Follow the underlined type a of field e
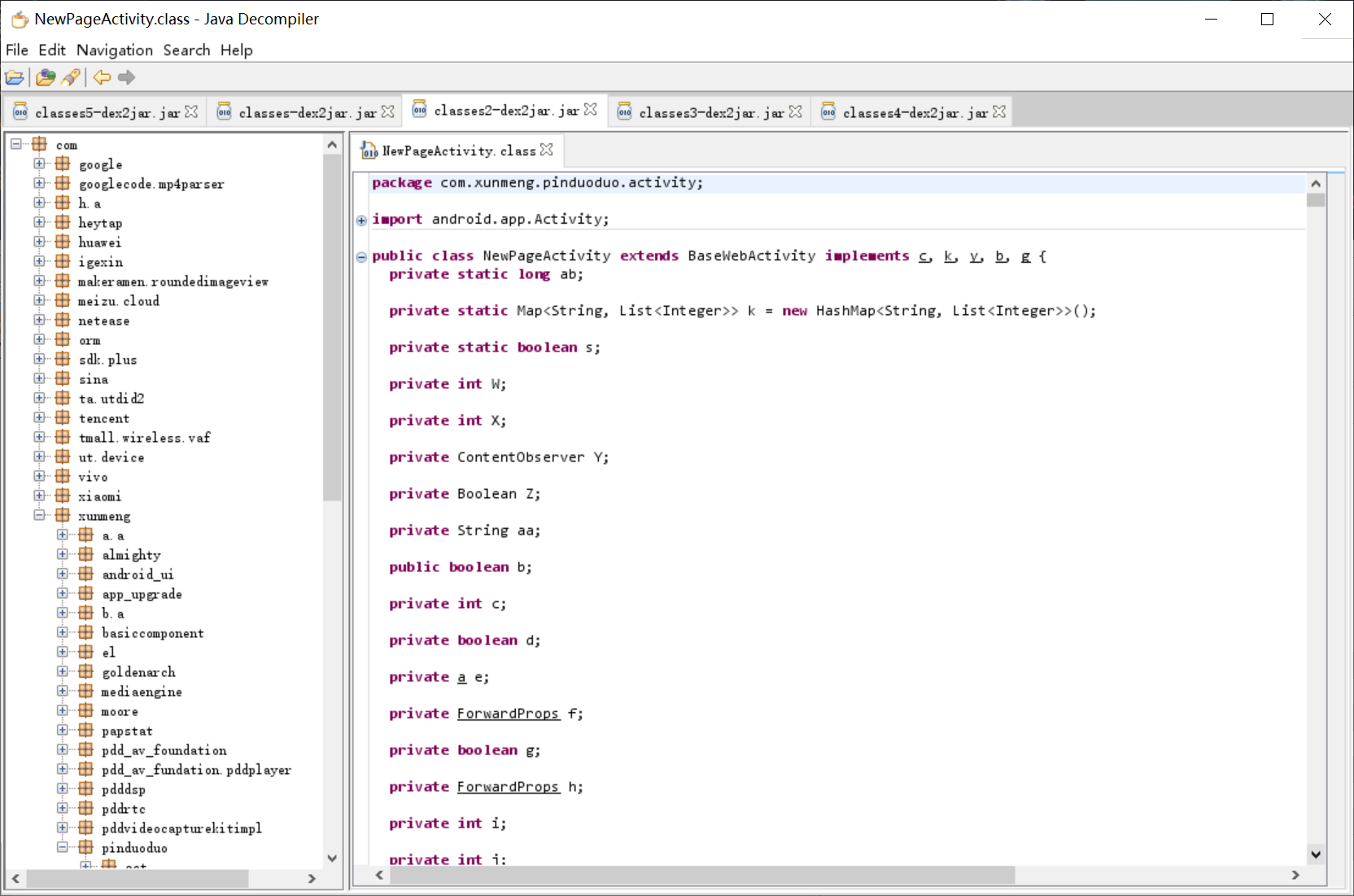 point(461,677)
